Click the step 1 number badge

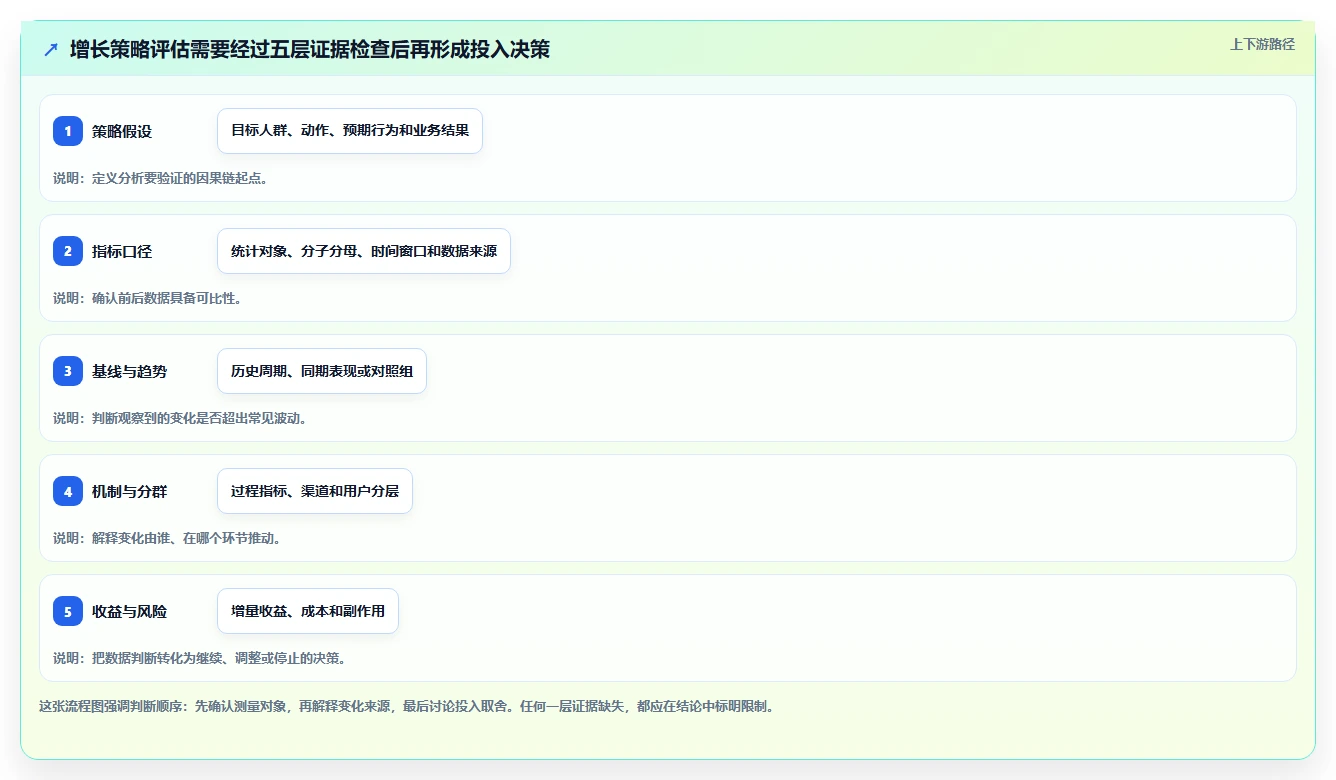coord(68,131)
